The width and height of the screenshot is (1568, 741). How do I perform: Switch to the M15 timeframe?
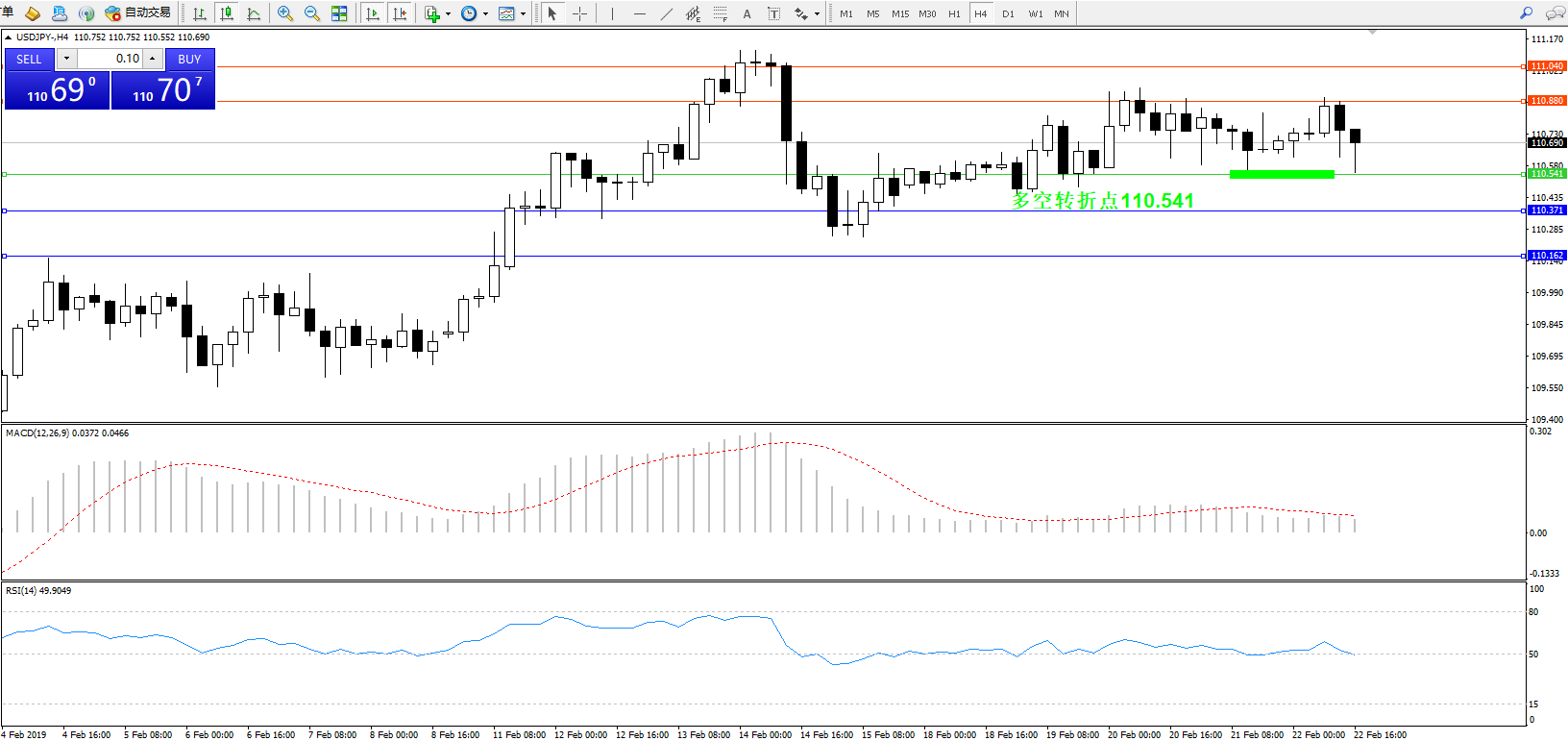pos(899,13)
